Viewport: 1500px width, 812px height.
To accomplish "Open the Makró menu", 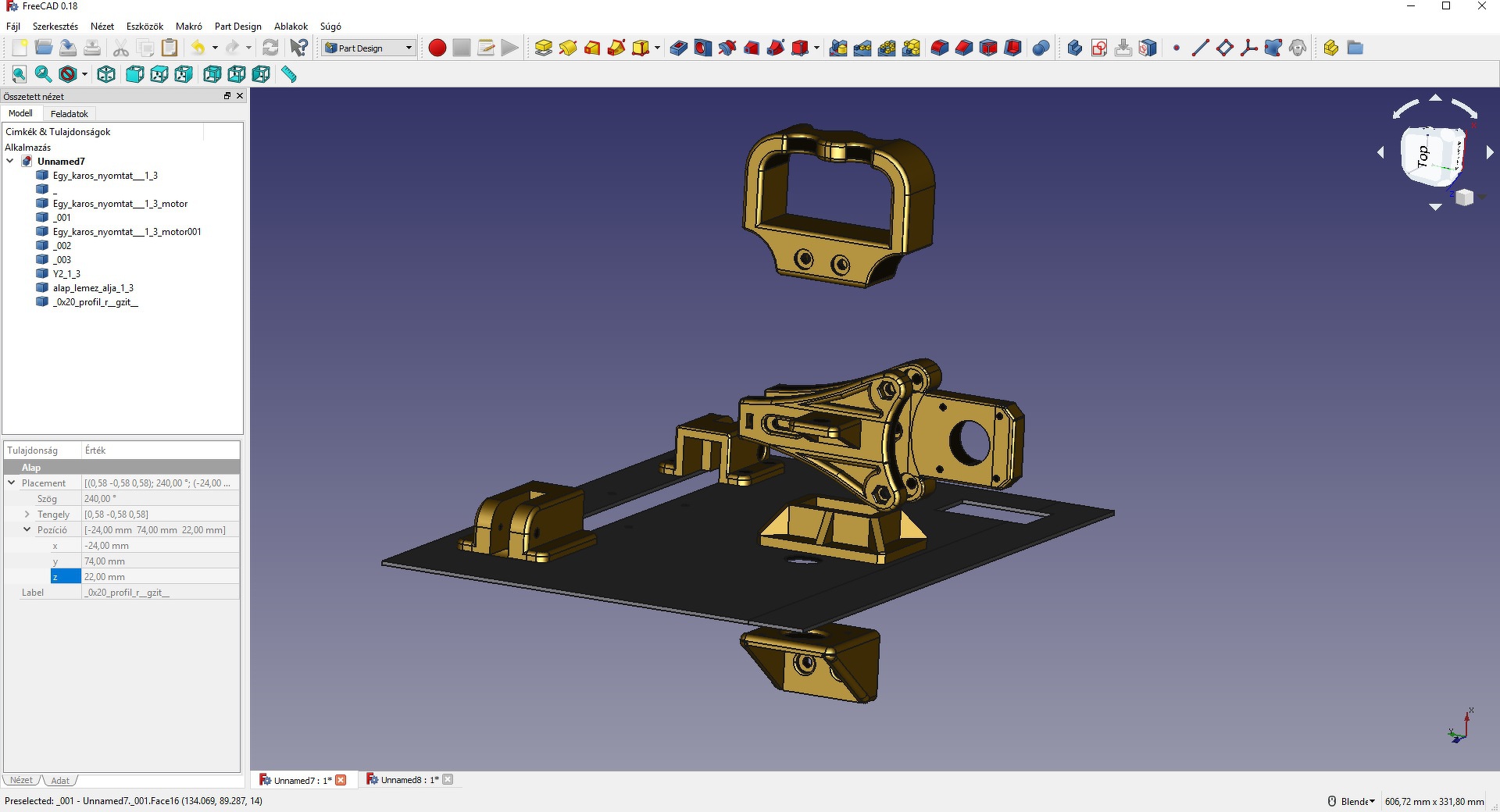I will [x=189, y=27].
